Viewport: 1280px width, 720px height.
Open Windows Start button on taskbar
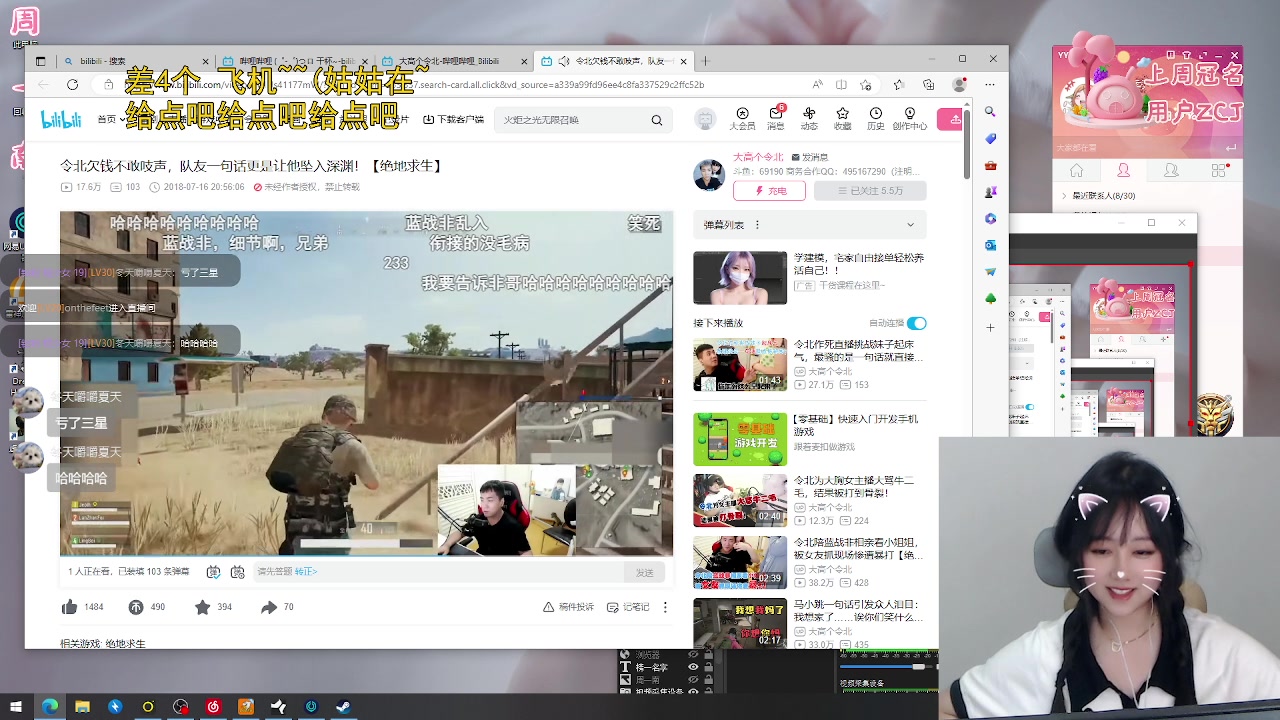[16, 707]
